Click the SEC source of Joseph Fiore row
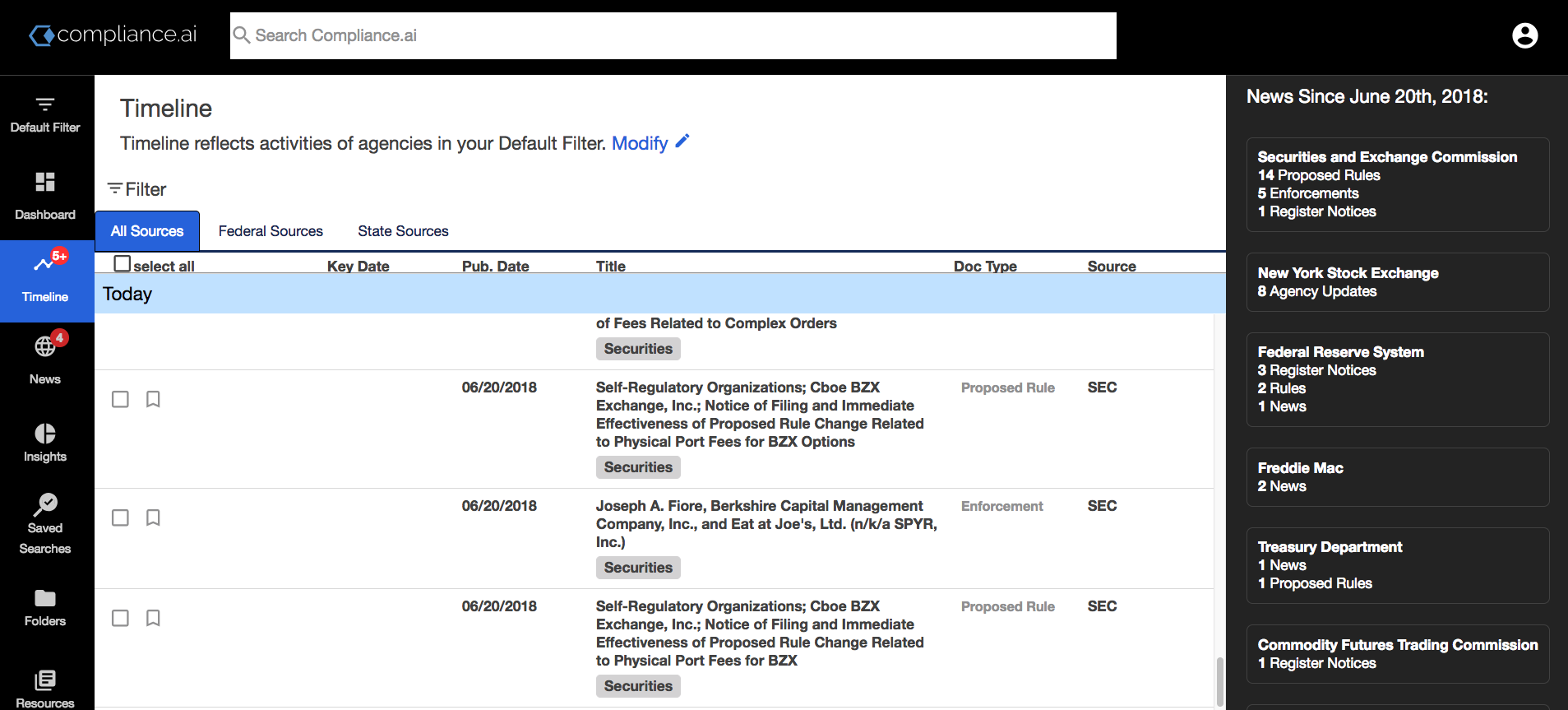This screenshot has height=710, width=1568. (1102, 506)
